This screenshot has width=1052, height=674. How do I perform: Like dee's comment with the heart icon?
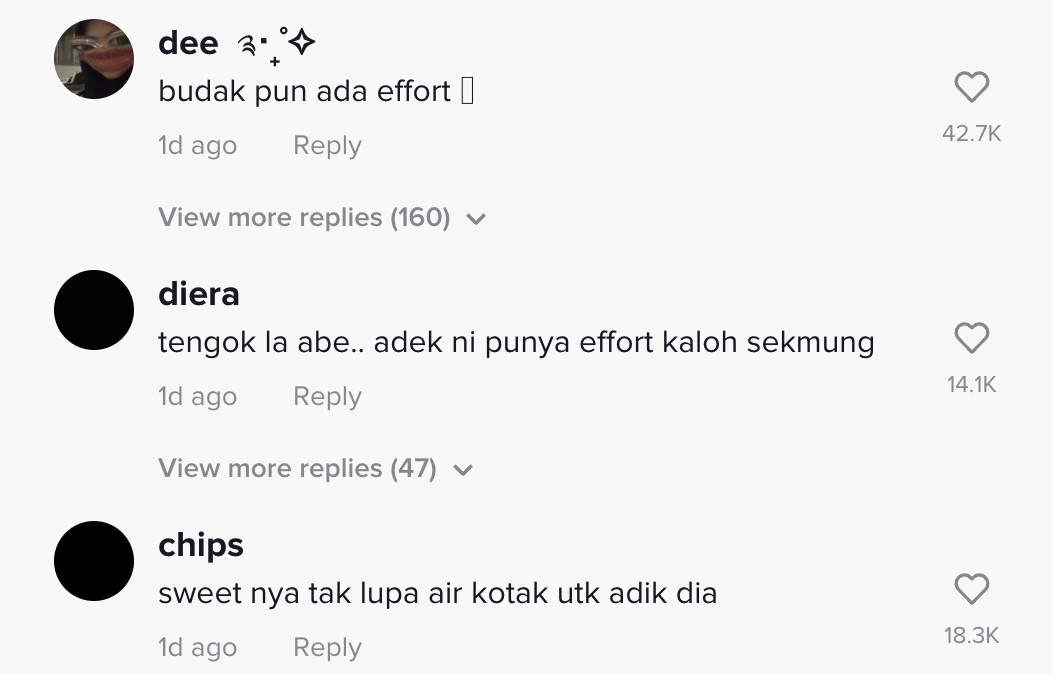[971, 88]
